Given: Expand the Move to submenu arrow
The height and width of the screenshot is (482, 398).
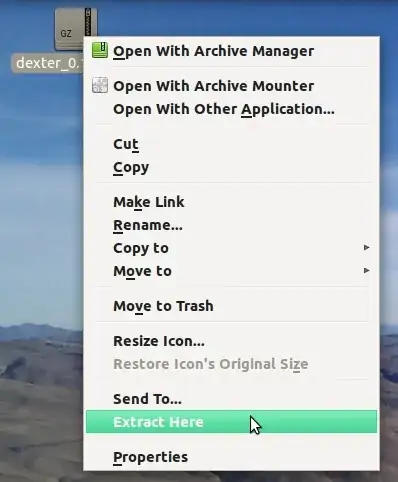Looking at the screenshot, I should coord(366,271).
